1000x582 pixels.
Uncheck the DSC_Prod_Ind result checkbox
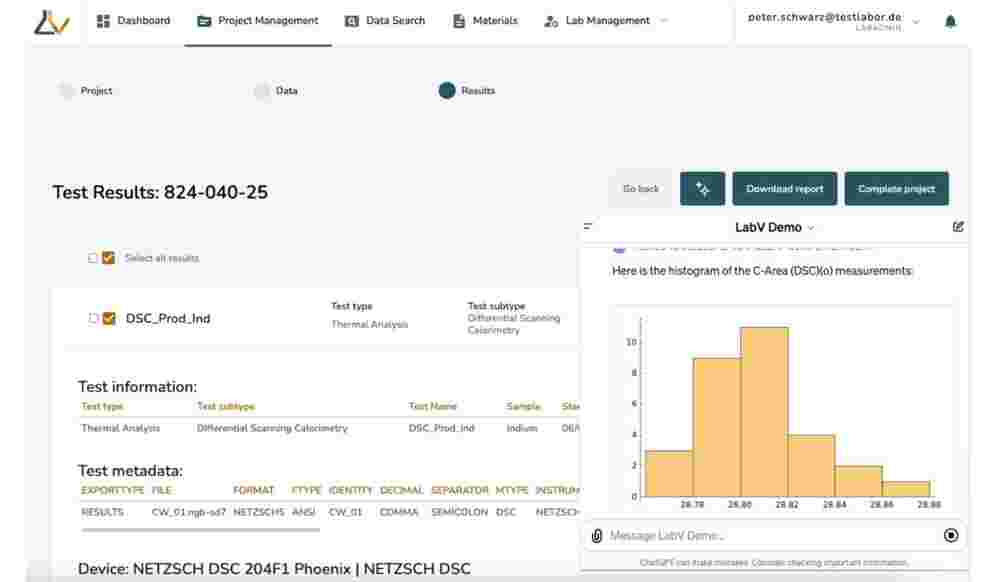click(x=109, y=319)
